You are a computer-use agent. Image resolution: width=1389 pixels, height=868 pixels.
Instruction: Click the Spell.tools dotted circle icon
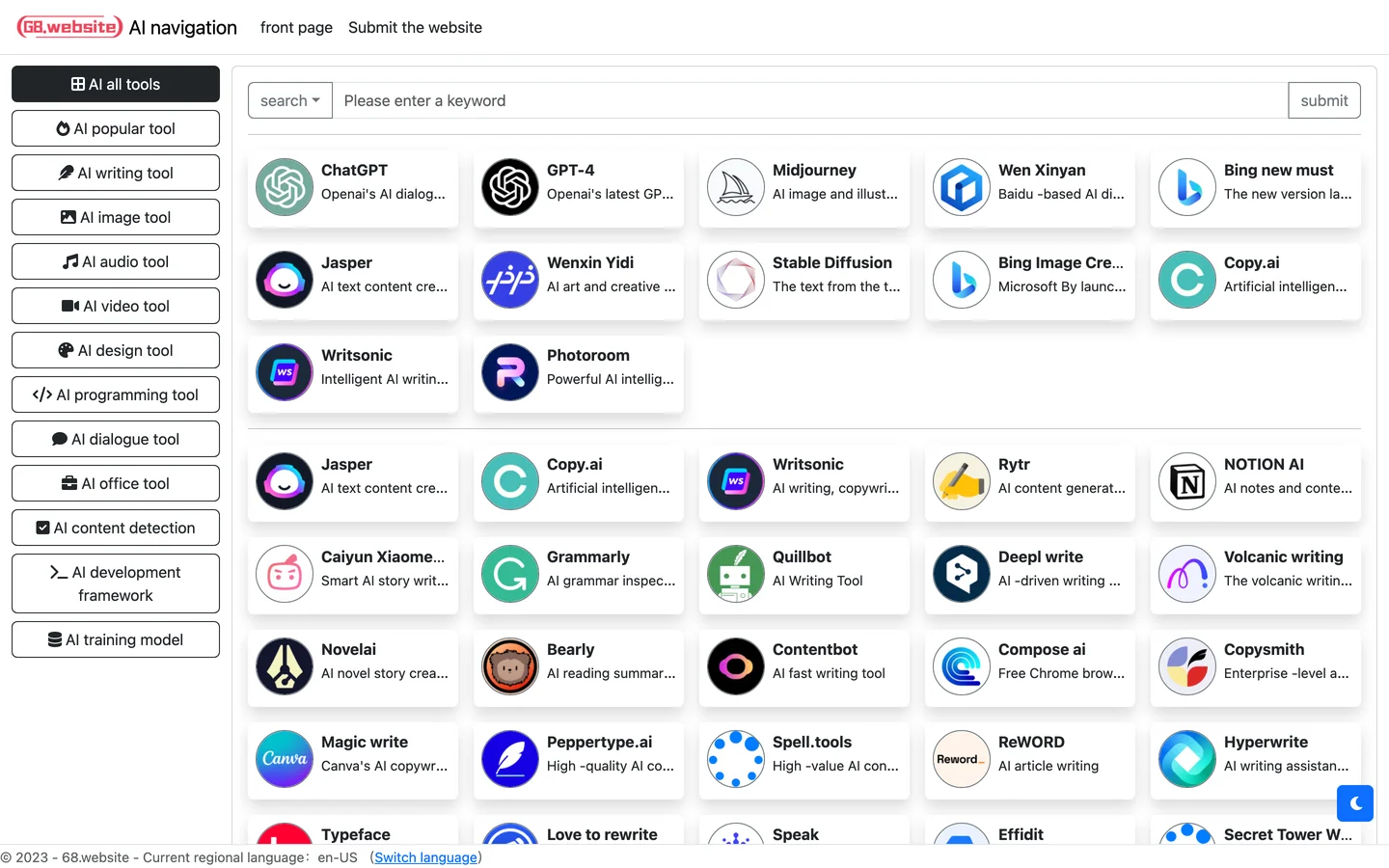coord(736,759)
